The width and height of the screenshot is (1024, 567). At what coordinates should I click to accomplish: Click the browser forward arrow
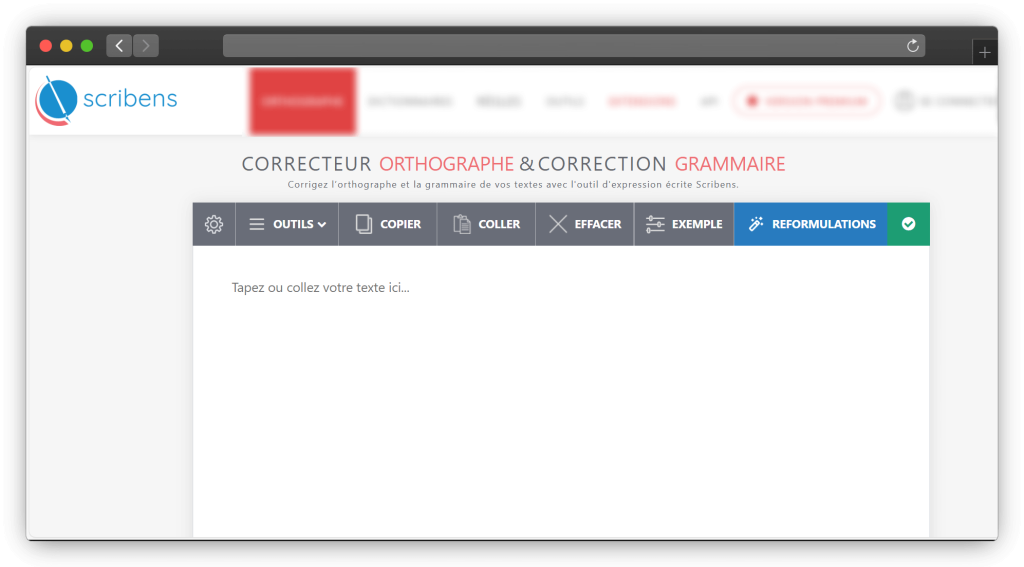[146, 46]
